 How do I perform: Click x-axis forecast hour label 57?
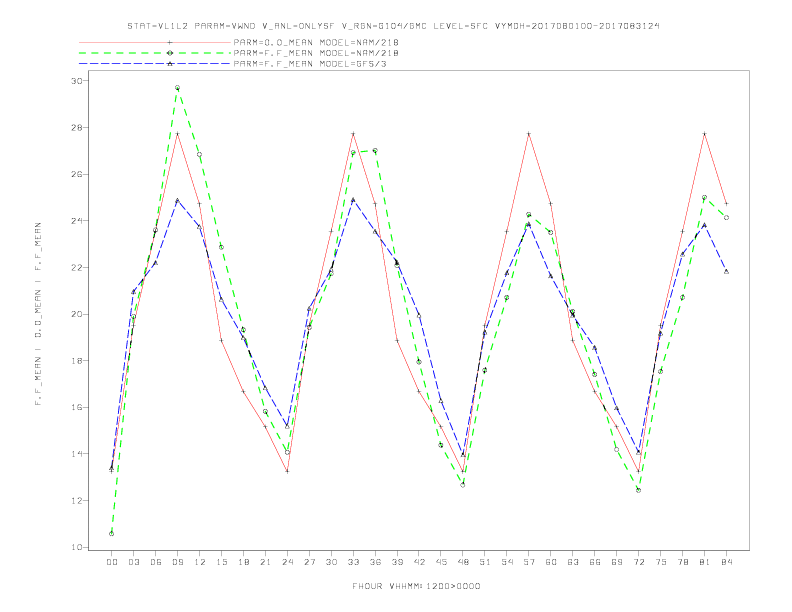529,562
